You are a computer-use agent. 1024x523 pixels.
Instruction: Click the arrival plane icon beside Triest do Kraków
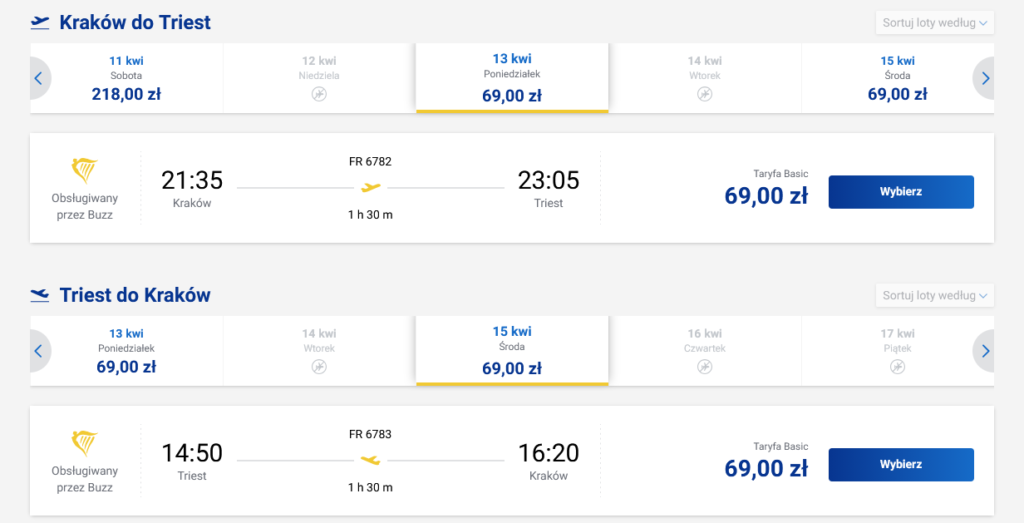pos(40,295)
